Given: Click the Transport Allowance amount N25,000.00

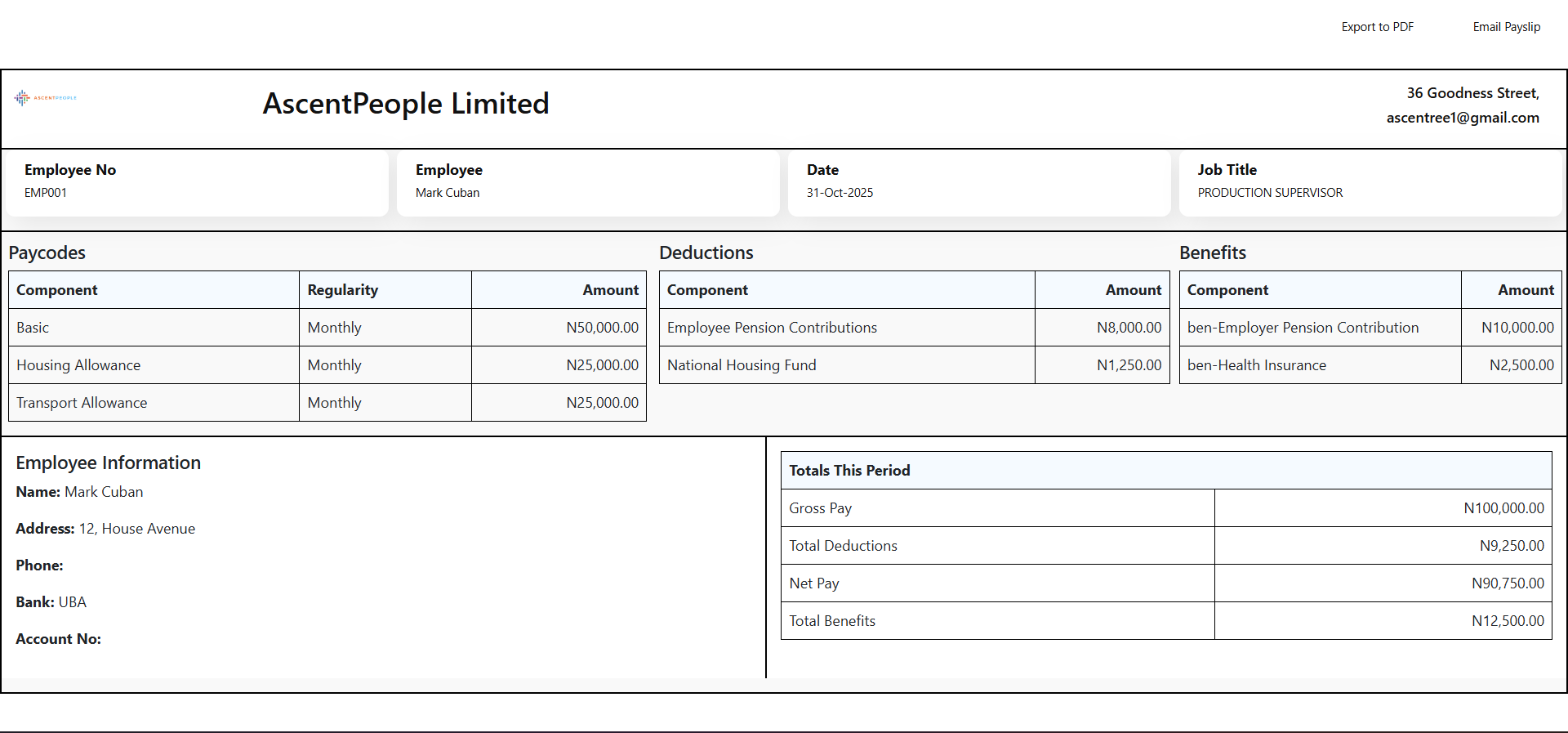Looking at the screenshot, I should (x=602, y=403).
